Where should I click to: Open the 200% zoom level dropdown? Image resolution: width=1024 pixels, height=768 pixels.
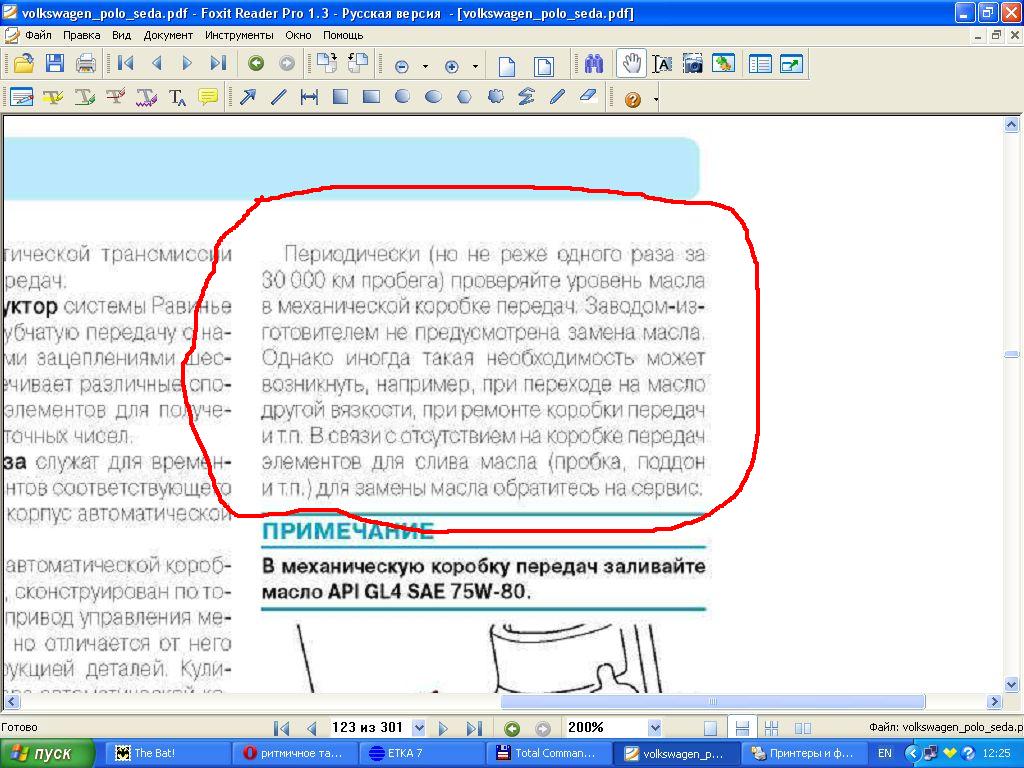tap(654, 728)
